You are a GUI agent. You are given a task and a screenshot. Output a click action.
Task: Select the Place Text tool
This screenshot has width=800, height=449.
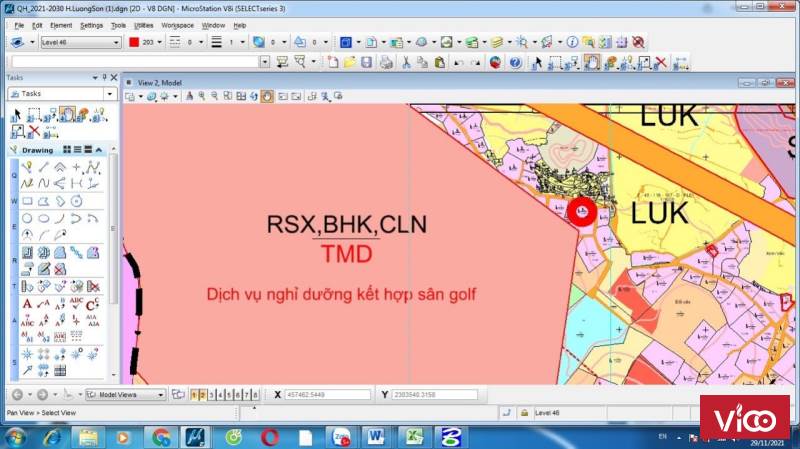click(x=28, y=305)
